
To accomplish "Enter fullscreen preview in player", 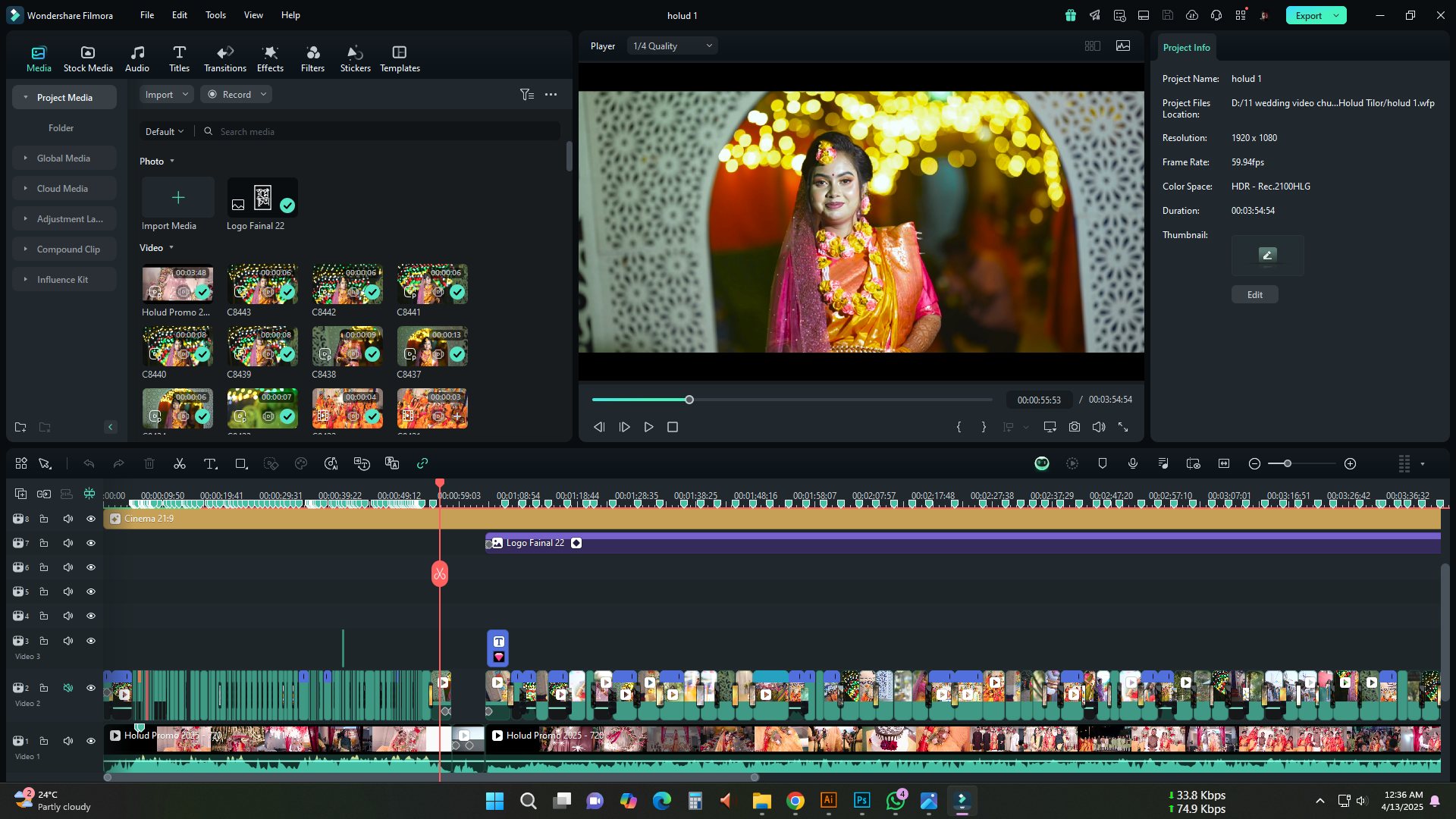I will click(x=1123, y=427).
